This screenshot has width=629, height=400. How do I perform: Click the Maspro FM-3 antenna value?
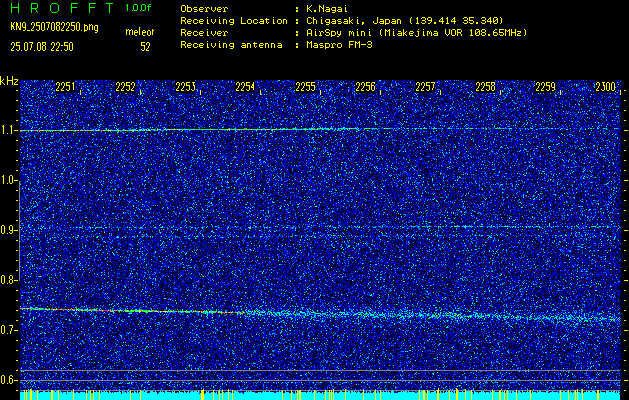click(339, 45)
